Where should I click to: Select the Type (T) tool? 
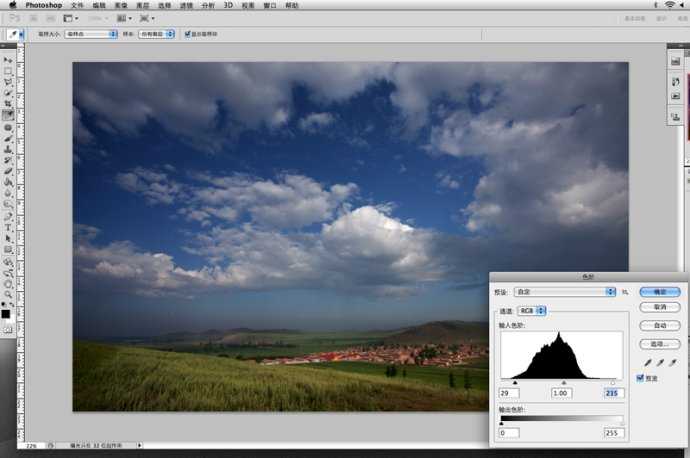8,227
